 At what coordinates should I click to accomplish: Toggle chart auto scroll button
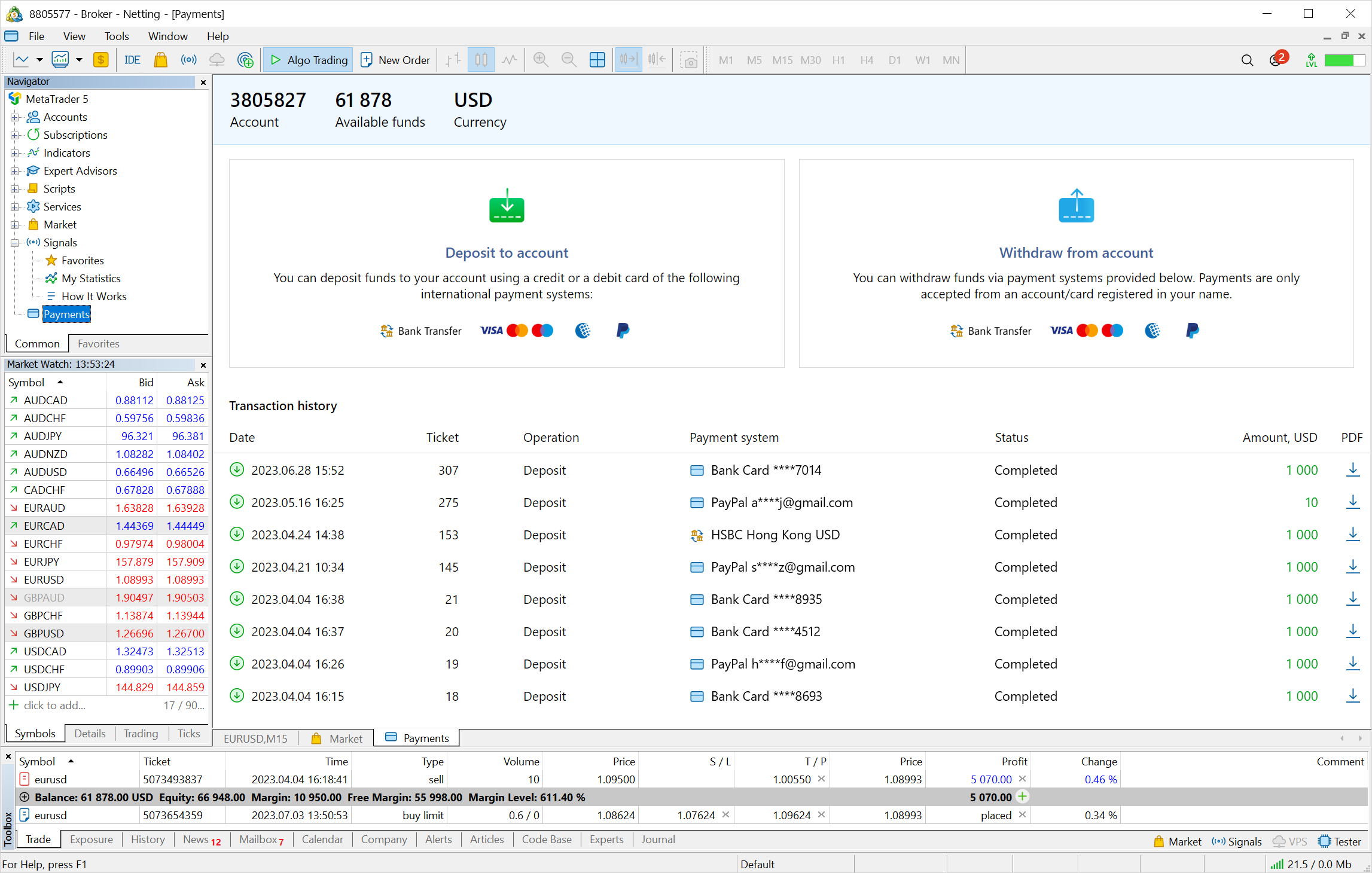pyautogui.click(x=628, y=60)
